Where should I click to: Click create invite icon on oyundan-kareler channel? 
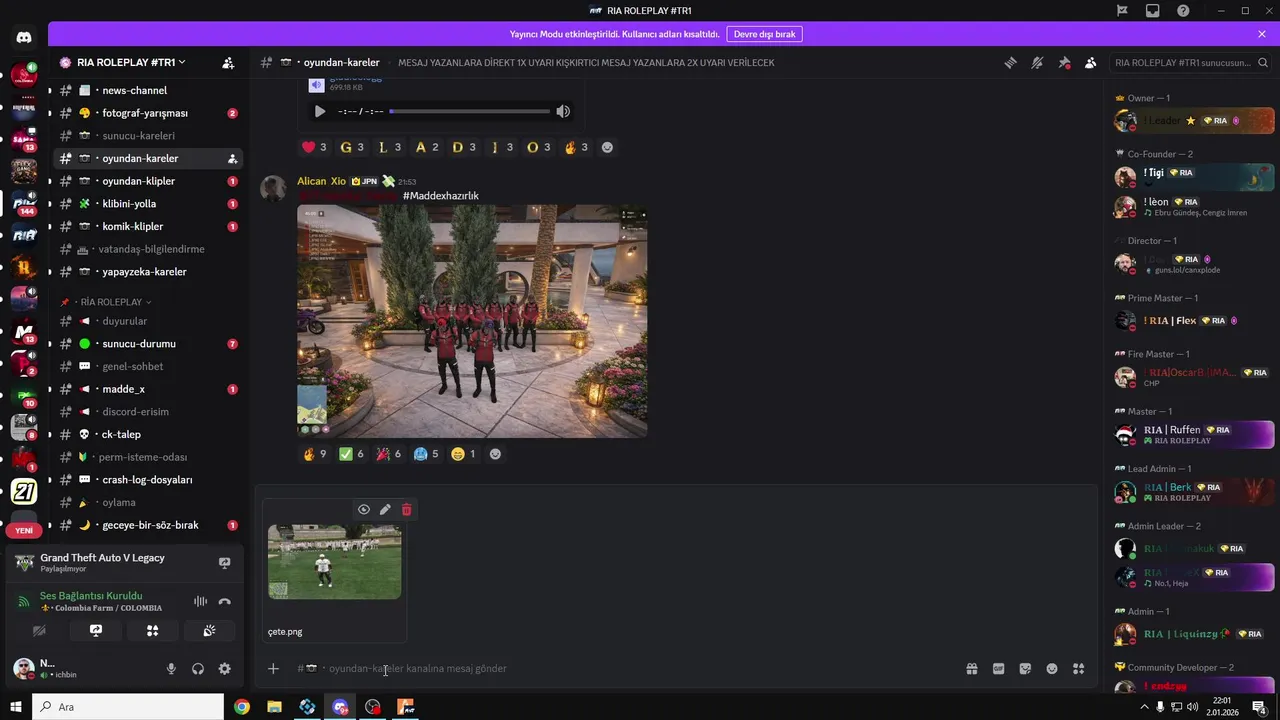click(x=232, y=158)
